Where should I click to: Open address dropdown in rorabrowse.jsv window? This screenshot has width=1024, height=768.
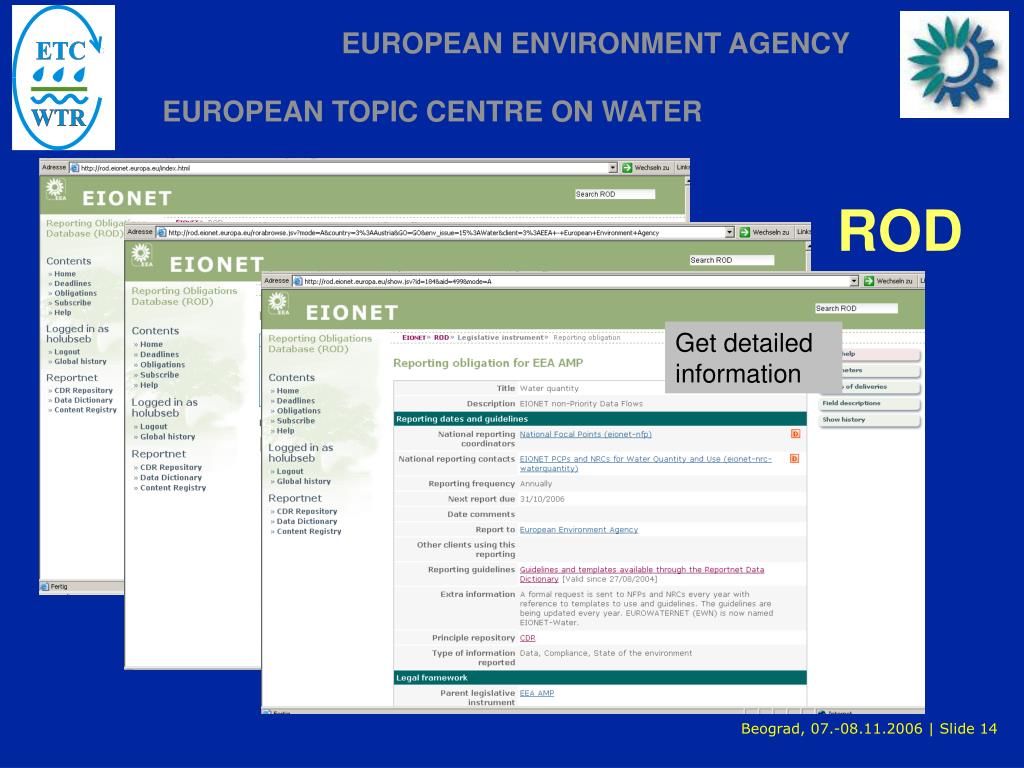[730, 232]
